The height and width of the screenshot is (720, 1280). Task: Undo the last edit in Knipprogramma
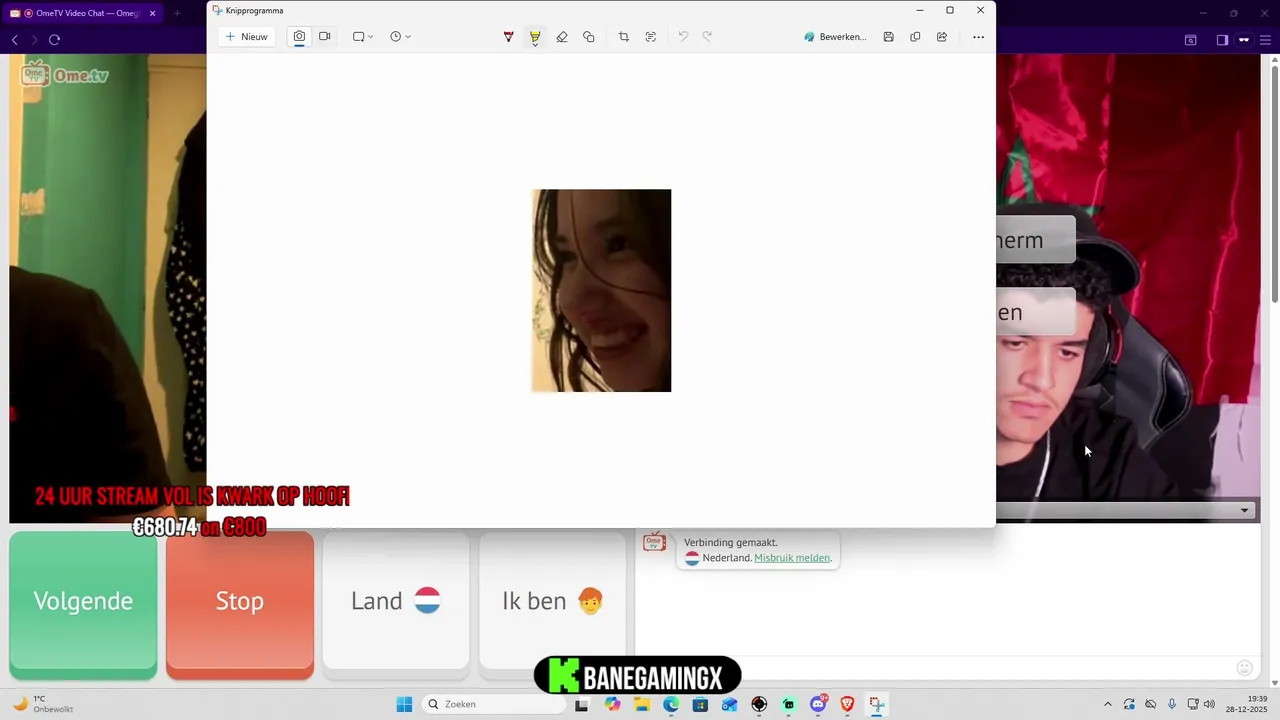(x=683, y=37)
